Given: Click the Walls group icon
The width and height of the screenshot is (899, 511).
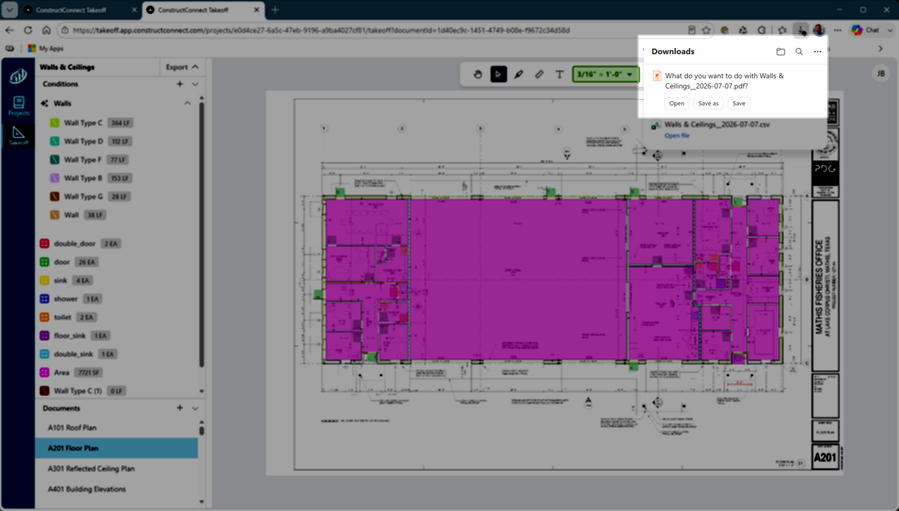Looking at the screenshot, I should 44,103.
